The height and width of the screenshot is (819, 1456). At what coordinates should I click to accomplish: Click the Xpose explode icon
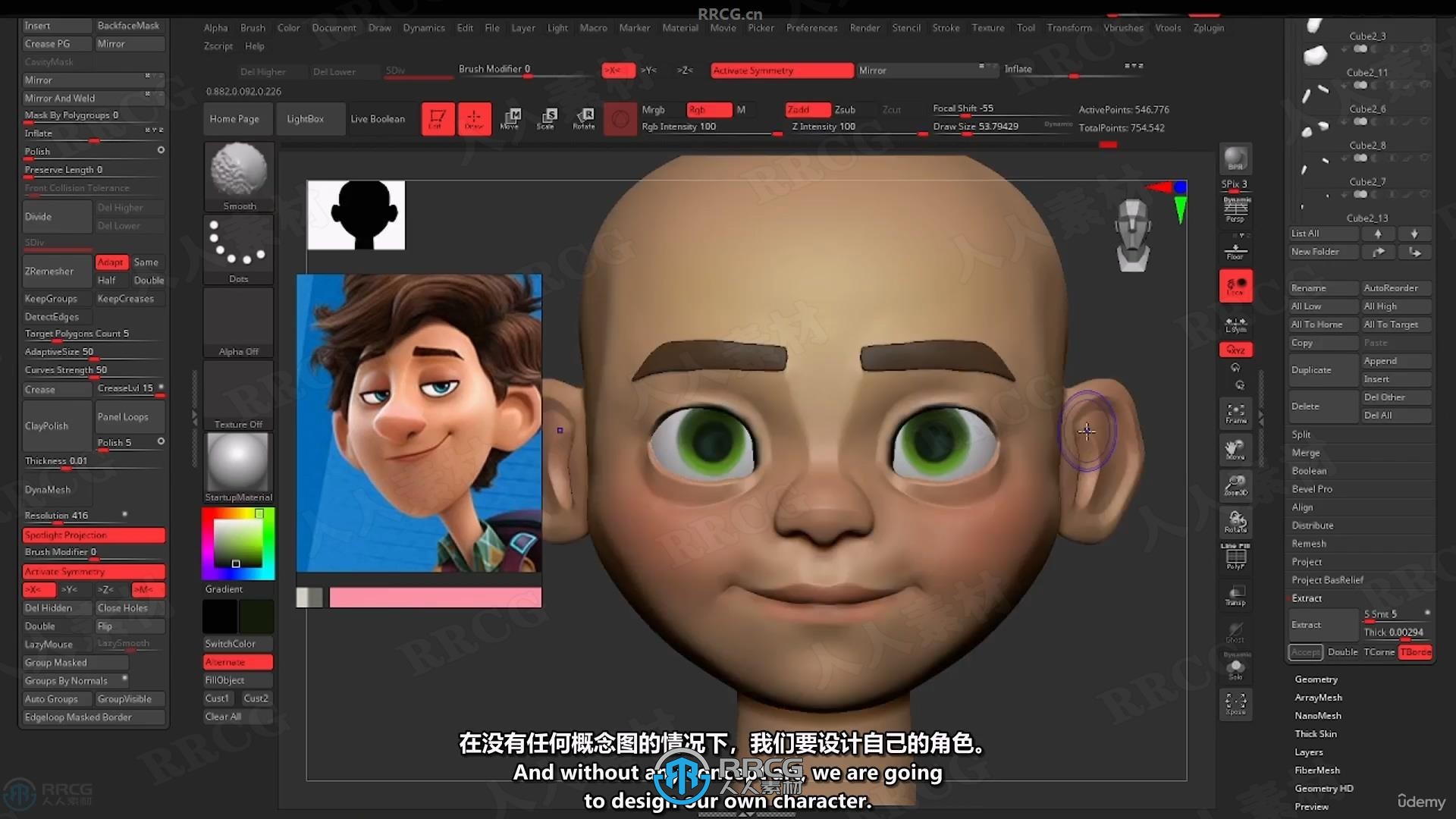coord(1235,704)
